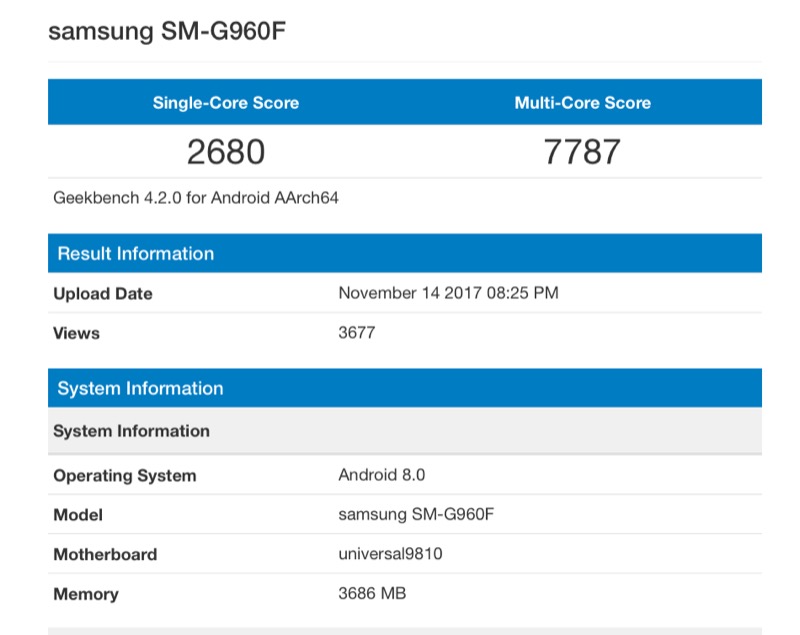Click the November 14 2017 upload date value
Screen dimensions: 800x635
pyautogui.click(x=448, y=293)
